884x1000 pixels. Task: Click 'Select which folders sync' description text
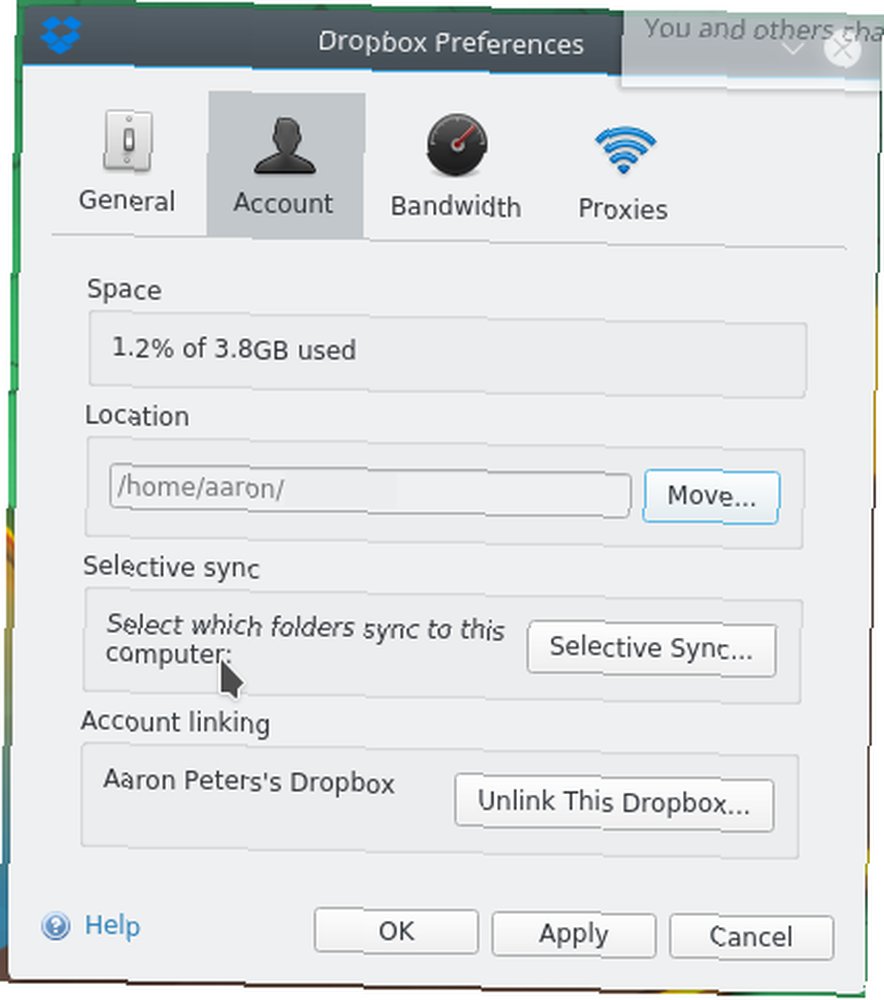[306, 640]
